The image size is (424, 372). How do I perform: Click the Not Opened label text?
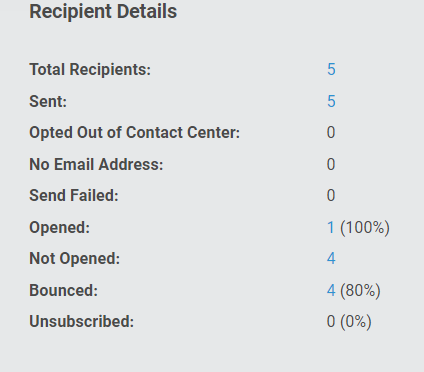click(x=75, y=258)
